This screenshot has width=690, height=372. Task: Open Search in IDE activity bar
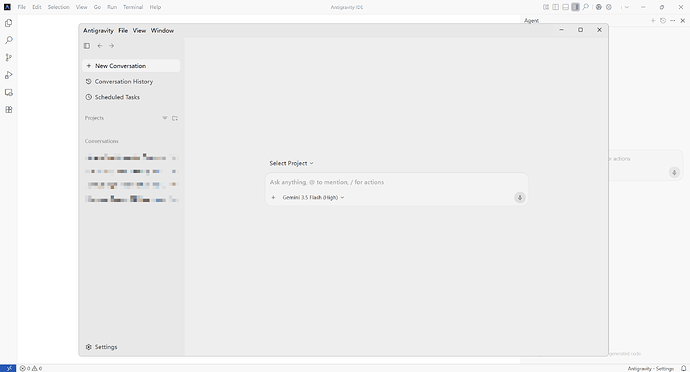(8, 40)
